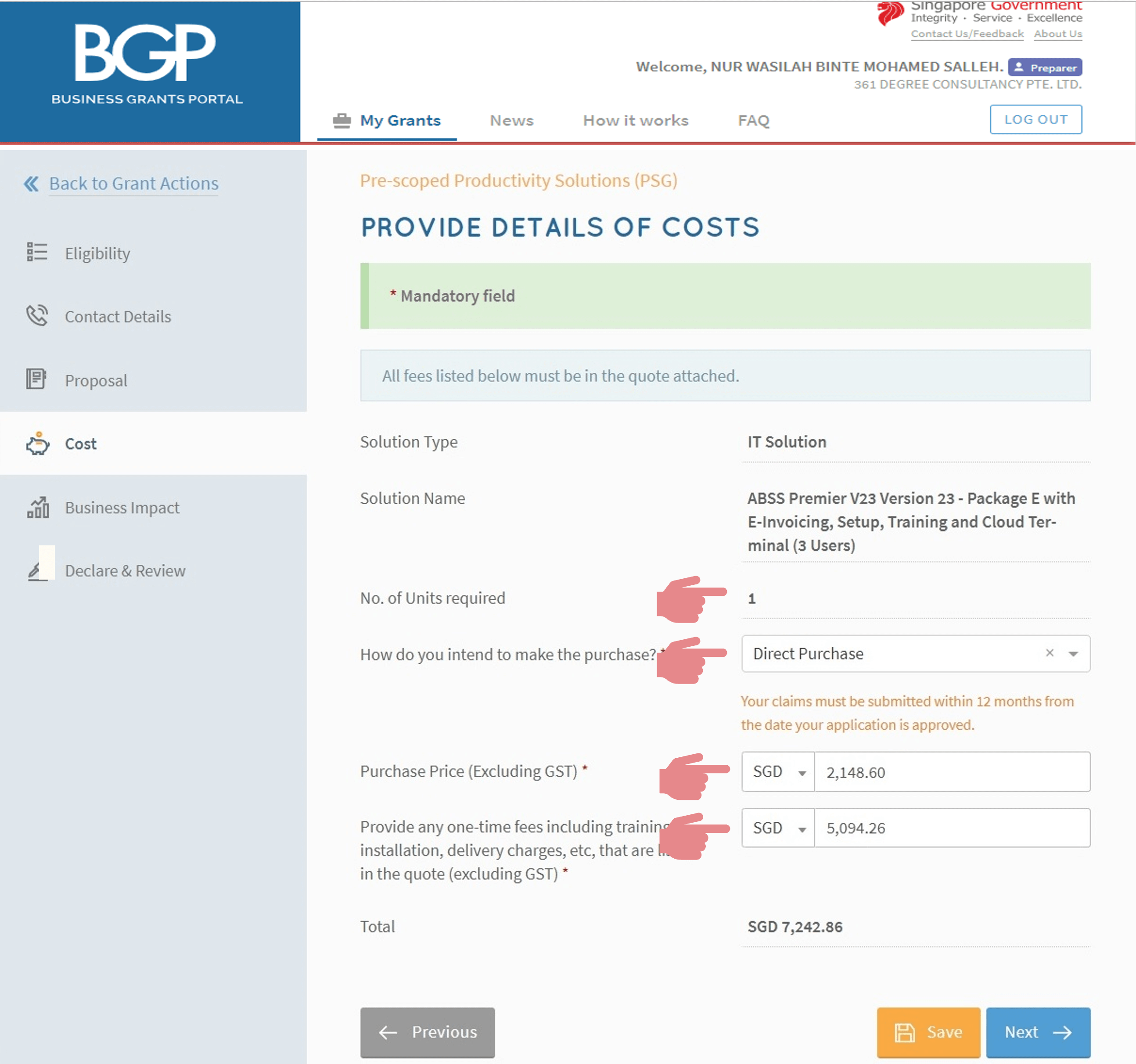Go to How it works tab
This screenshot has width=1136, height=1064.
coord(636,121)
